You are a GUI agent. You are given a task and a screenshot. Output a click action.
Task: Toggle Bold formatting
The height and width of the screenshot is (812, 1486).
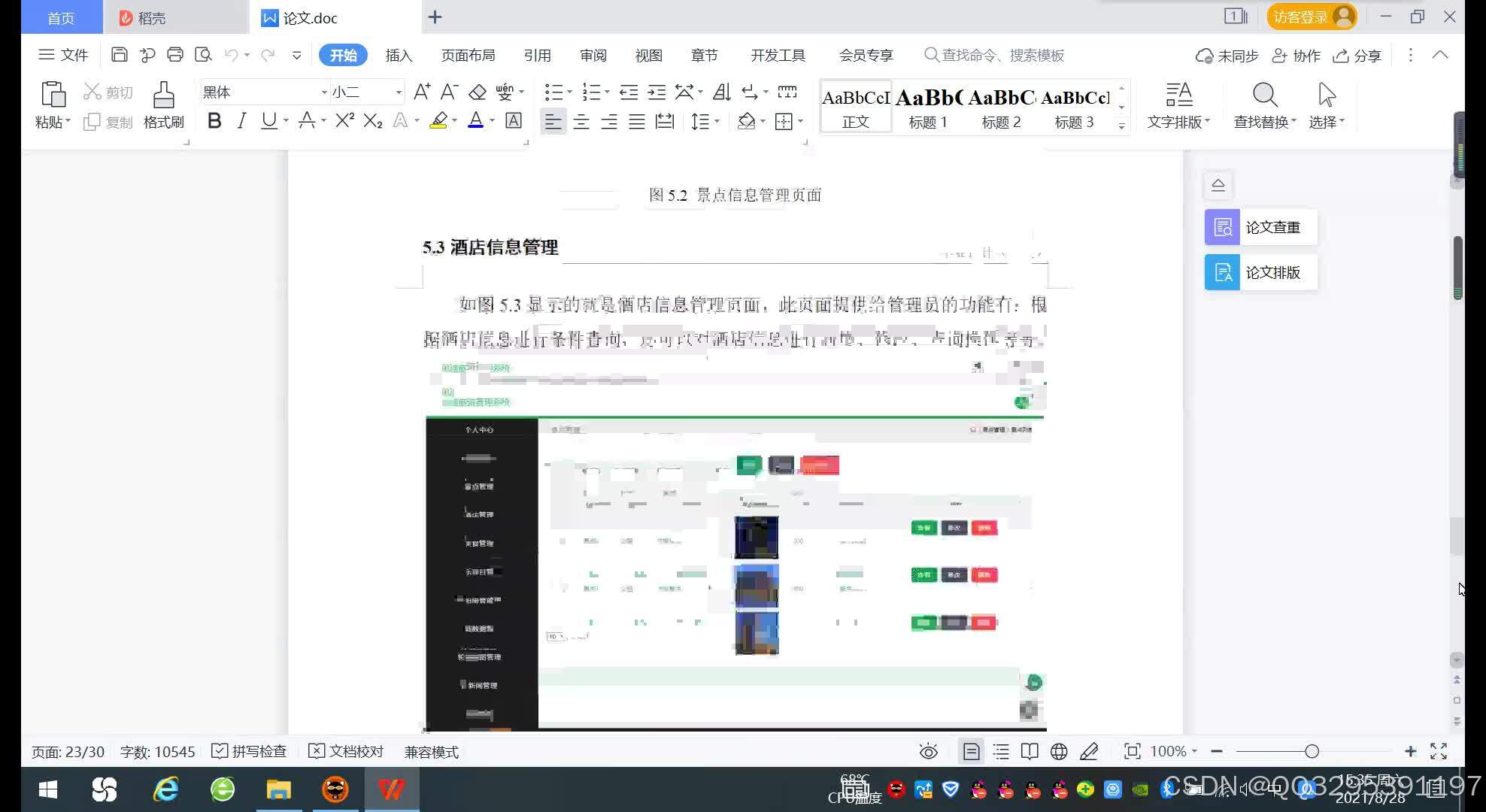pyautogui.click(x=214, y=120)
